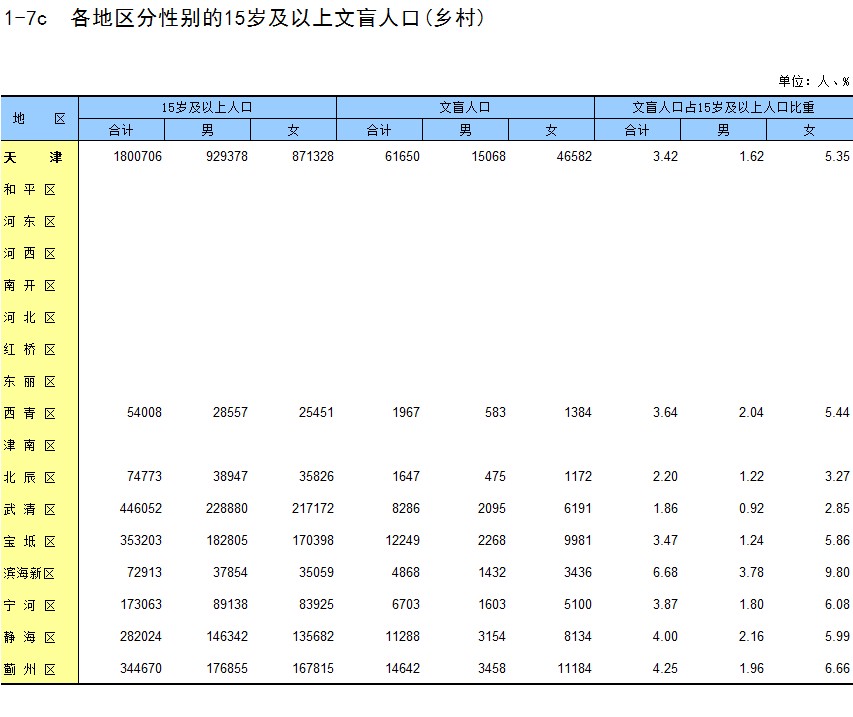
Task: Select the 静海区 row label
Action: tap(30, 637)
